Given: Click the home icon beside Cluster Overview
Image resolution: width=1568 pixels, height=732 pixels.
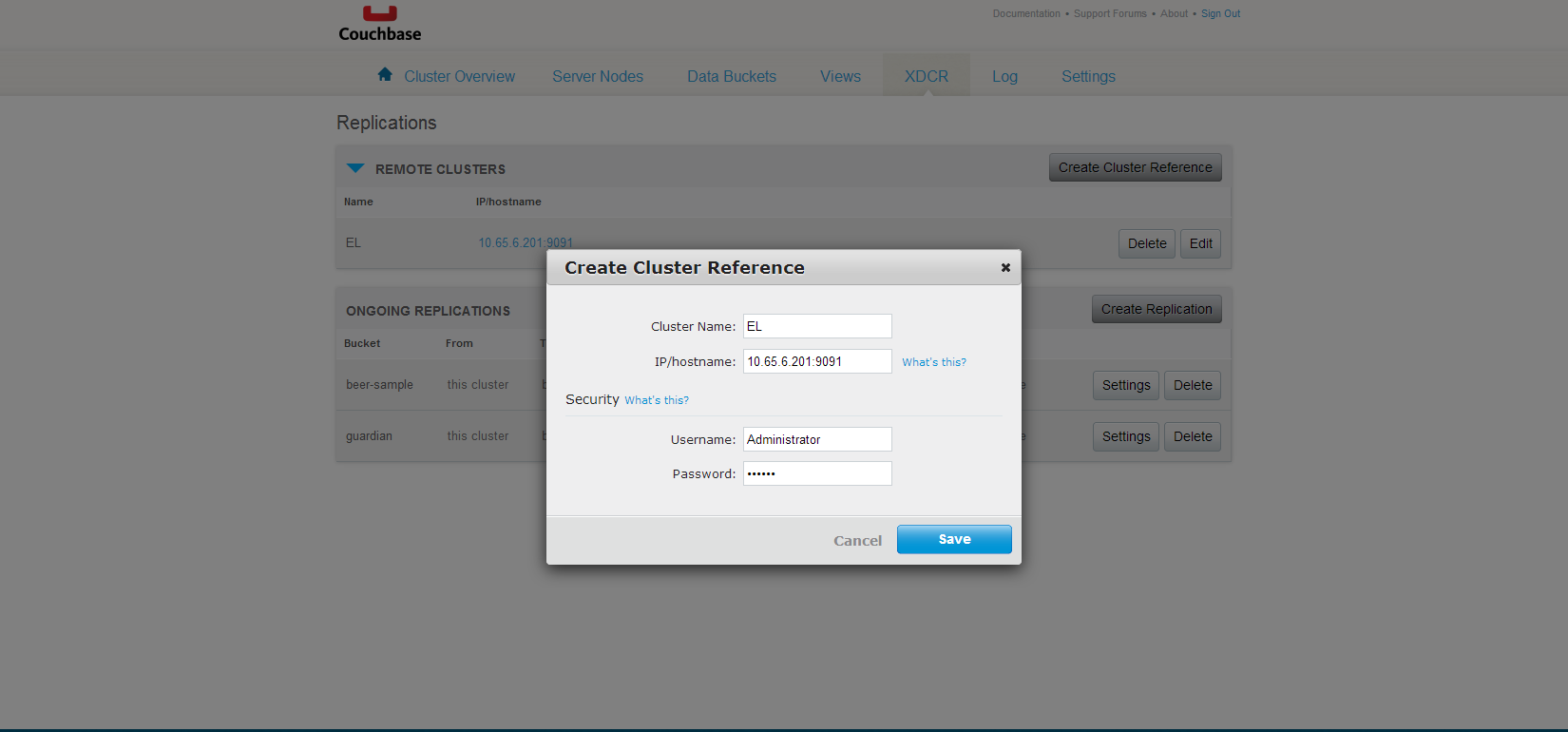Looking at the screenshot, I should (x=385, y=74).
